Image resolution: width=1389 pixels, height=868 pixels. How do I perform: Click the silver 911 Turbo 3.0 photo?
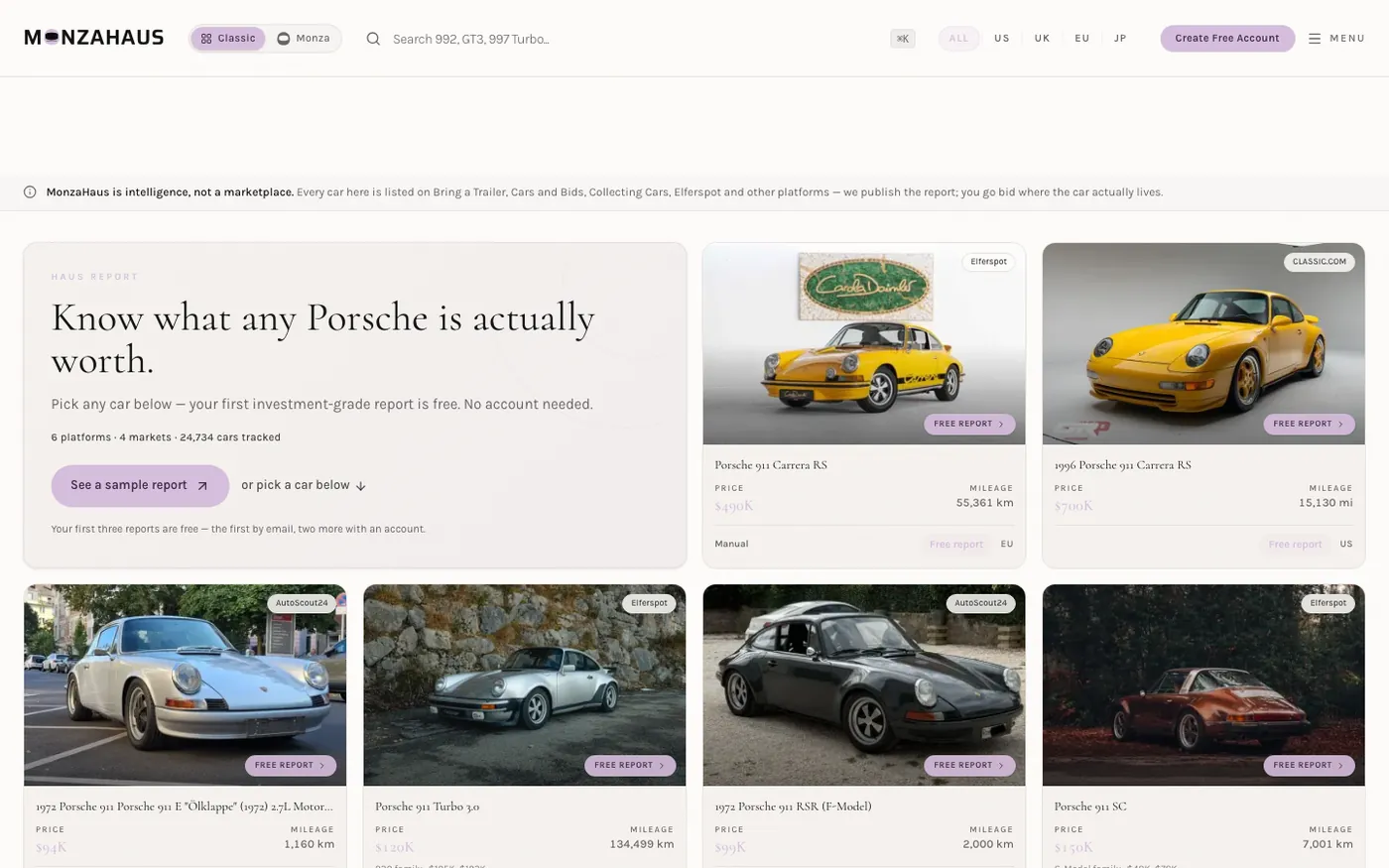(x=525, y=685)
